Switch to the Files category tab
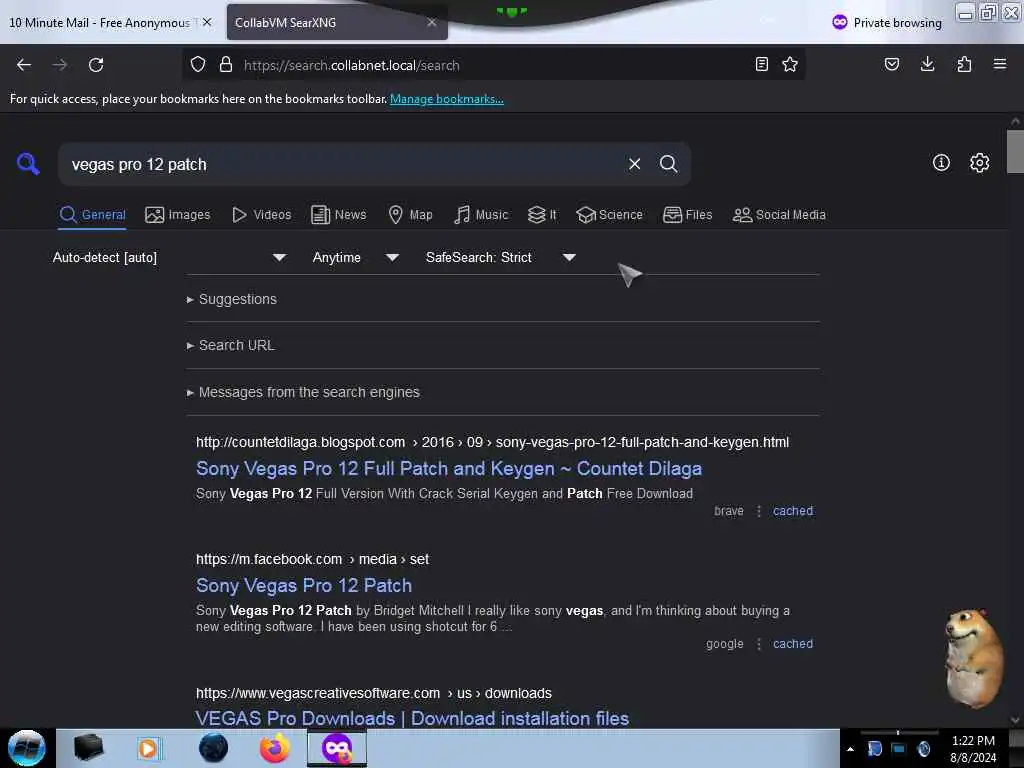Screen dimensions: 1024x768 tap(687, 215)
